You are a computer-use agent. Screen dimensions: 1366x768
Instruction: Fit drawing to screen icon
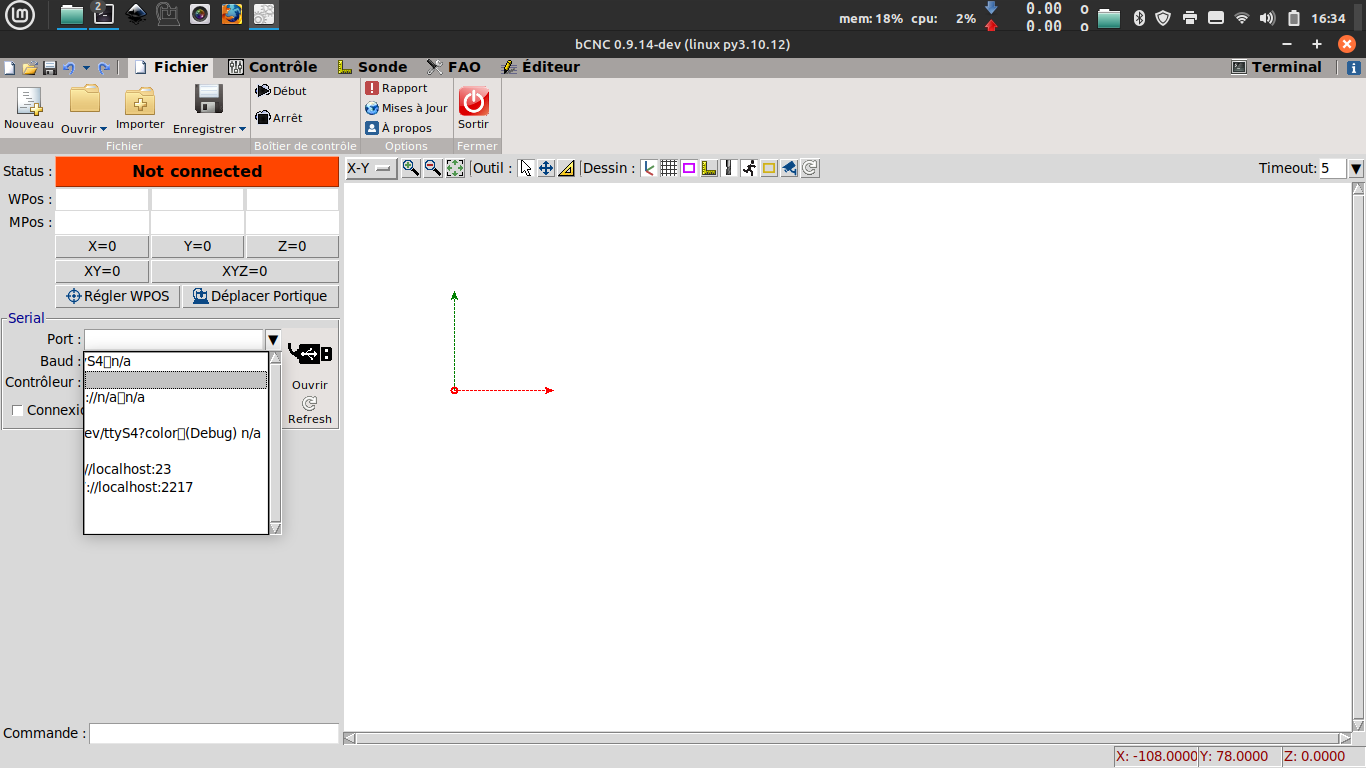coord(455,169)
